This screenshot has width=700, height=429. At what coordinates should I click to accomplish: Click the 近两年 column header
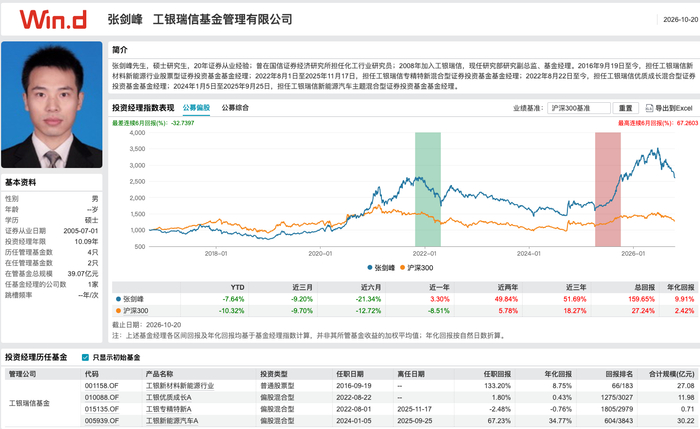(508, 287)
